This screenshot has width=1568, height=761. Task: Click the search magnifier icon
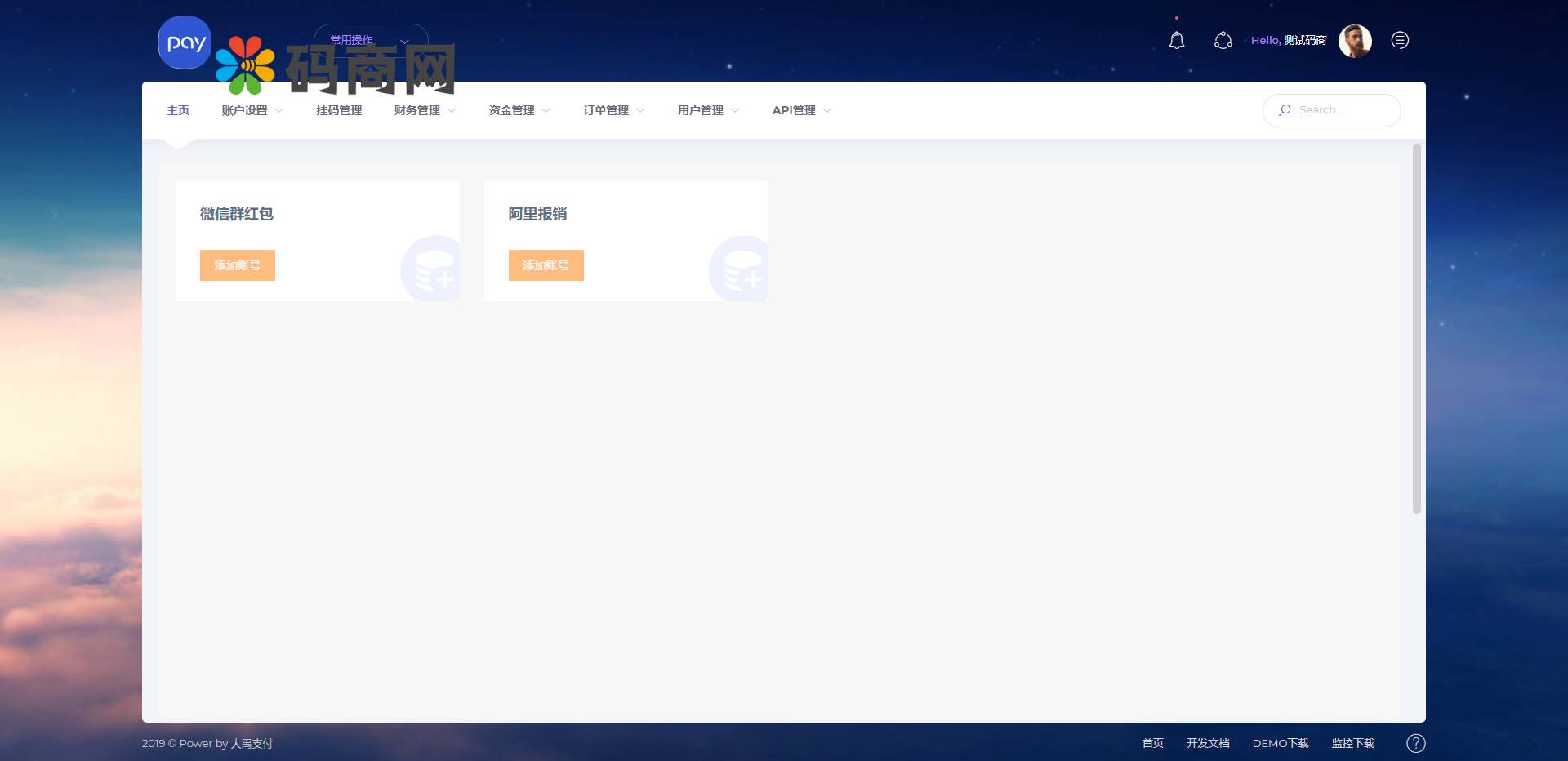point(1285,110)
